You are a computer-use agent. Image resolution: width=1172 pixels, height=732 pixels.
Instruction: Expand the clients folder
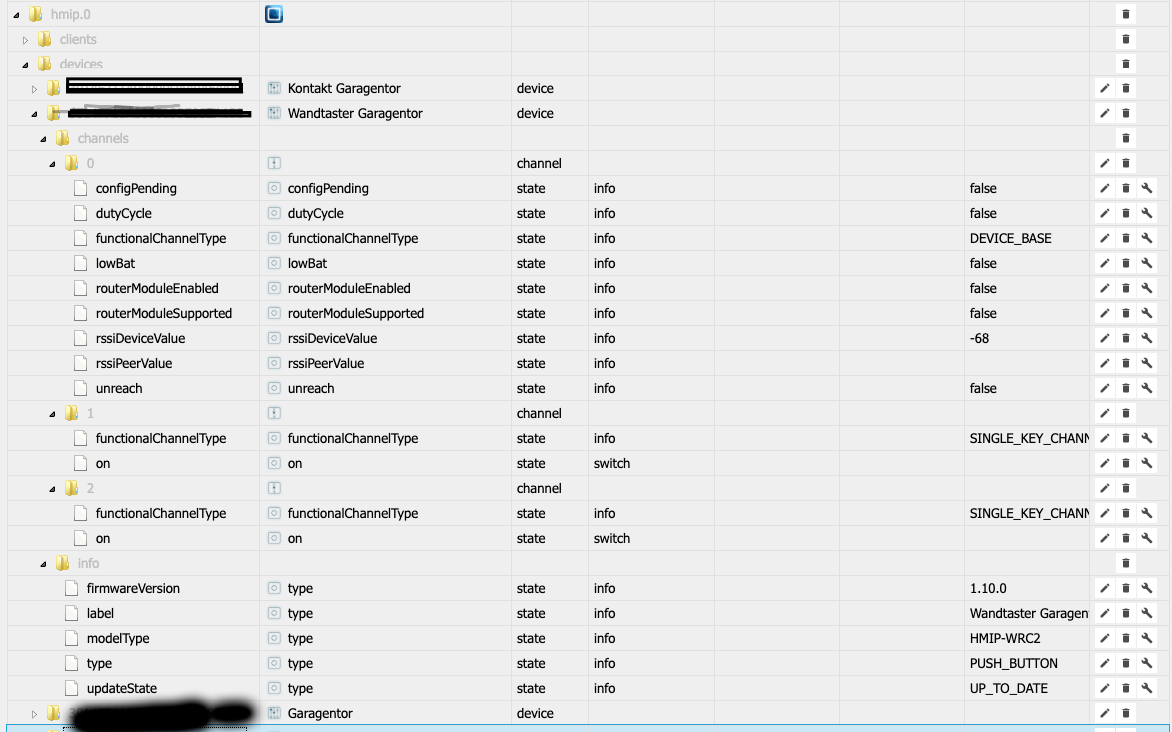point(25,40)
